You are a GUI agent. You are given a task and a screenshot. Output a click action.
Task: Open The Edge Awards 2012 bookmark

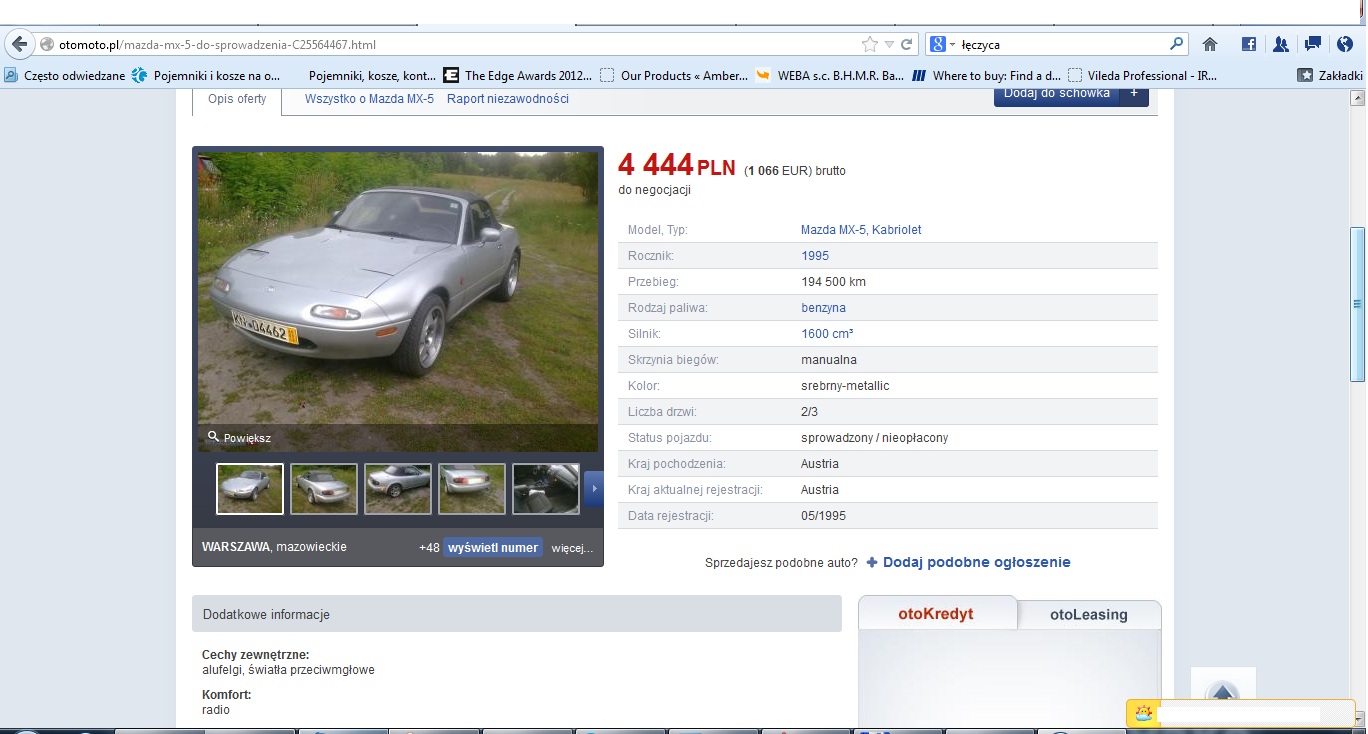pyautogui.click(x=519, y=75)
